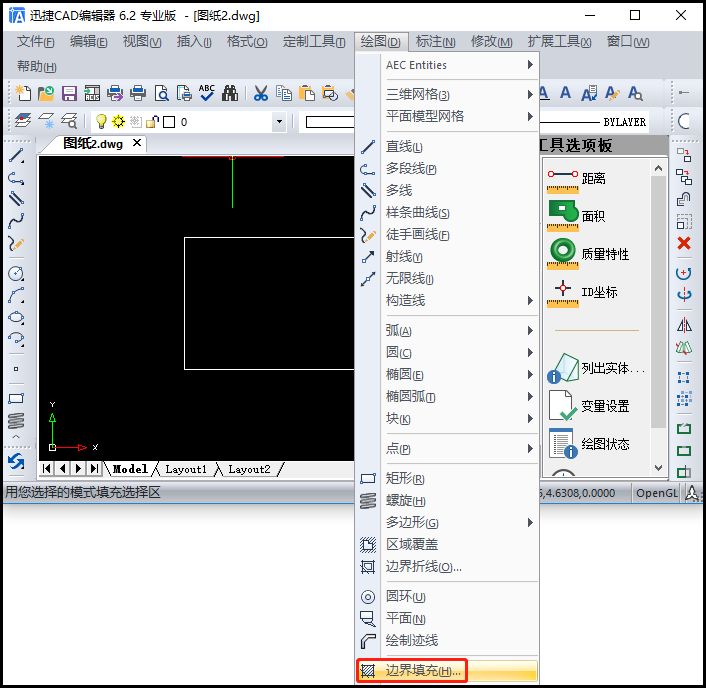Image resolution: width=706 pixels, height=688 pixels.
Task: Open the 扩展工具 Extended Tools menu
Action: point(559,41)
